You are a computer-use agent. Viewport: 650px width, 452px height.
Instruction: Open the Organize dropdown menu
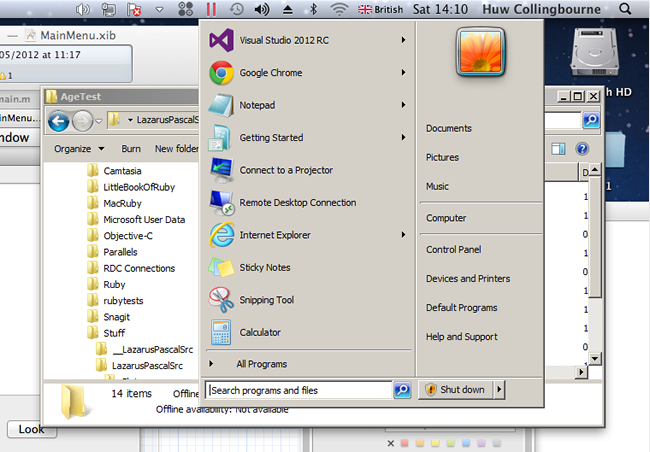click(x=79, y=149)
